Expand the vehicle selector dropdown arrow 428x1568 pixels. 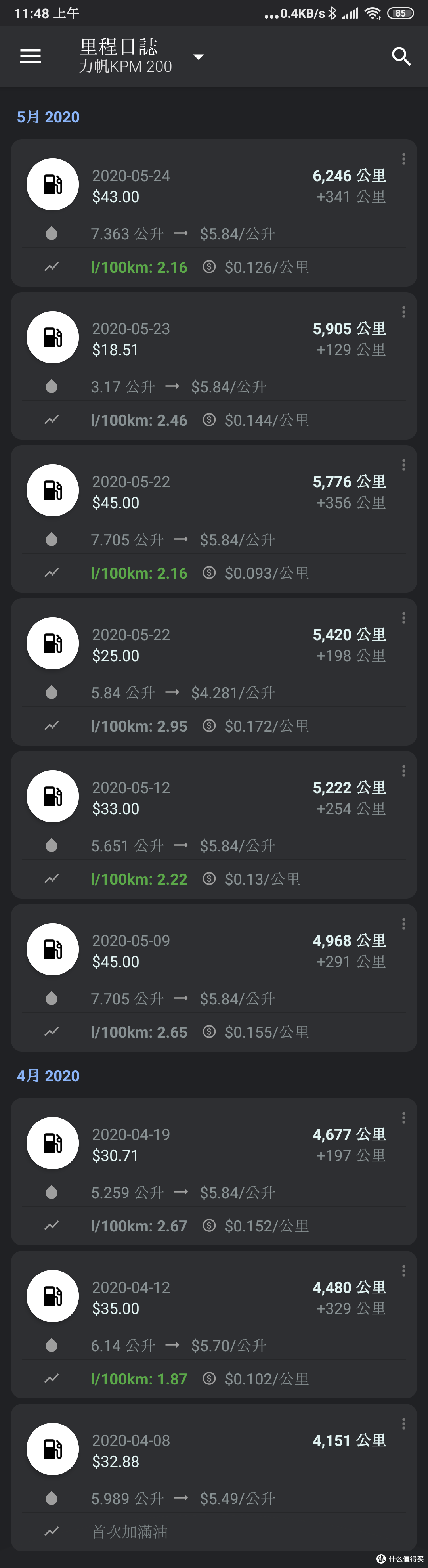point(198,57)
